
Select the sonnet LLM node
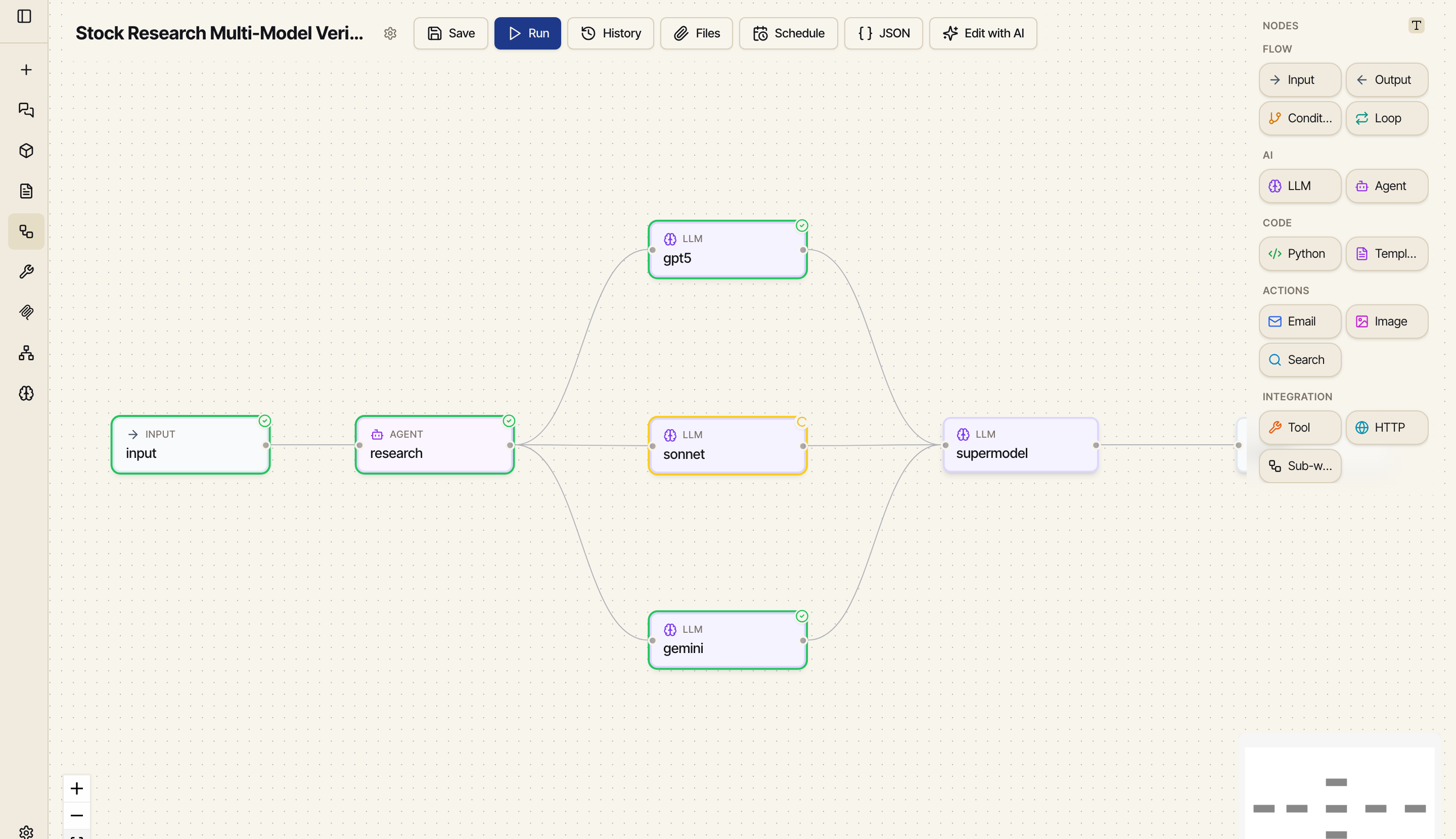(727, 445)
